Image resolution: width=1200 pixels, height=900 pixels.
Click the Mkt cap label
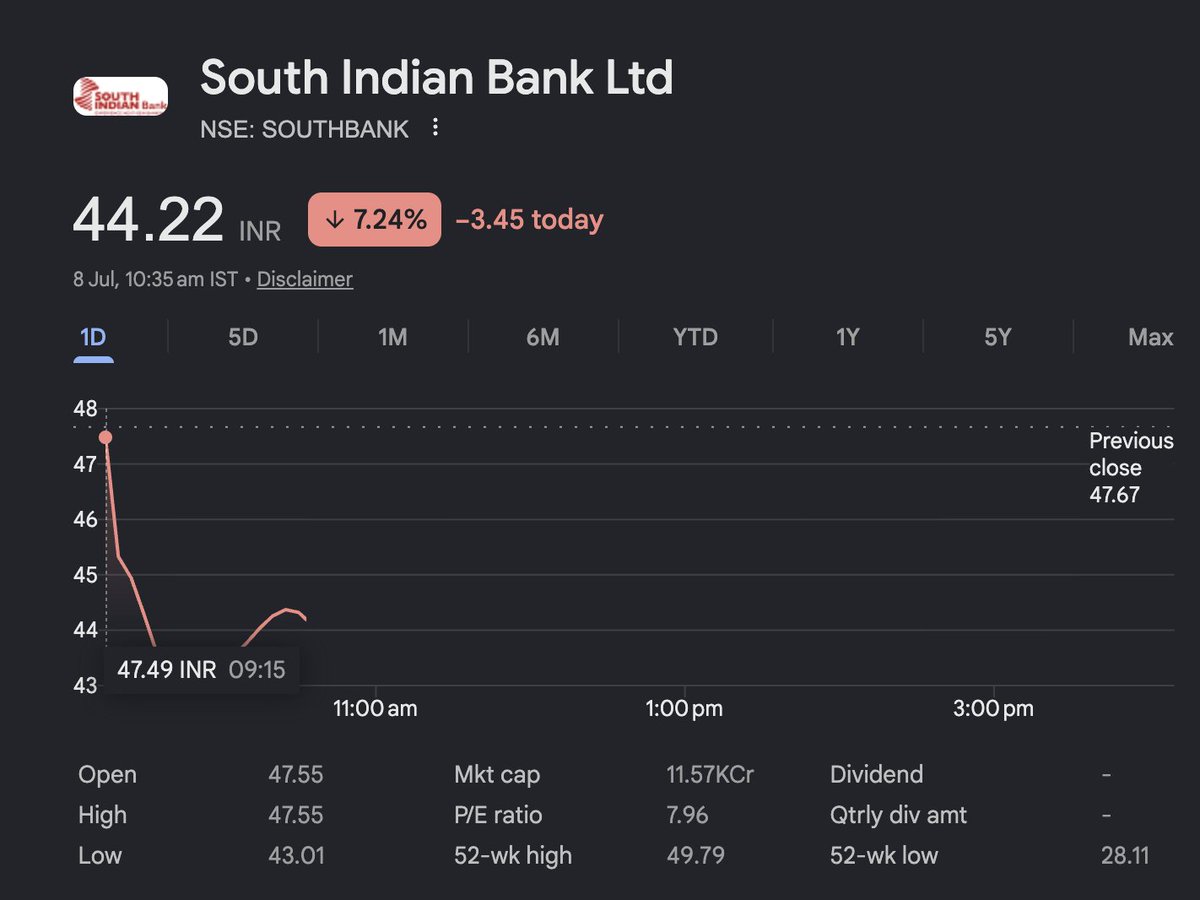497,775
